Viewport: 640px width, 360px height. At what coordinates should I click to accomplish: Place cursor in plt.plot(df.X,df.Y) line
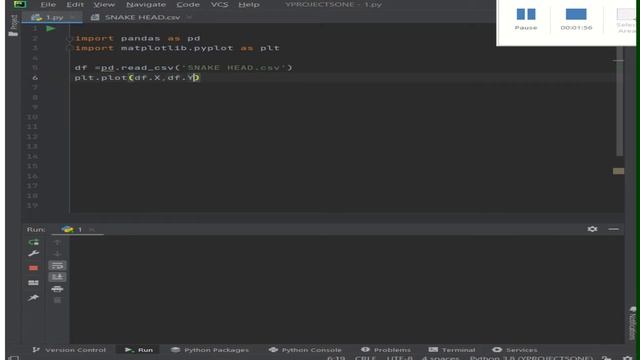pos(137,78)
